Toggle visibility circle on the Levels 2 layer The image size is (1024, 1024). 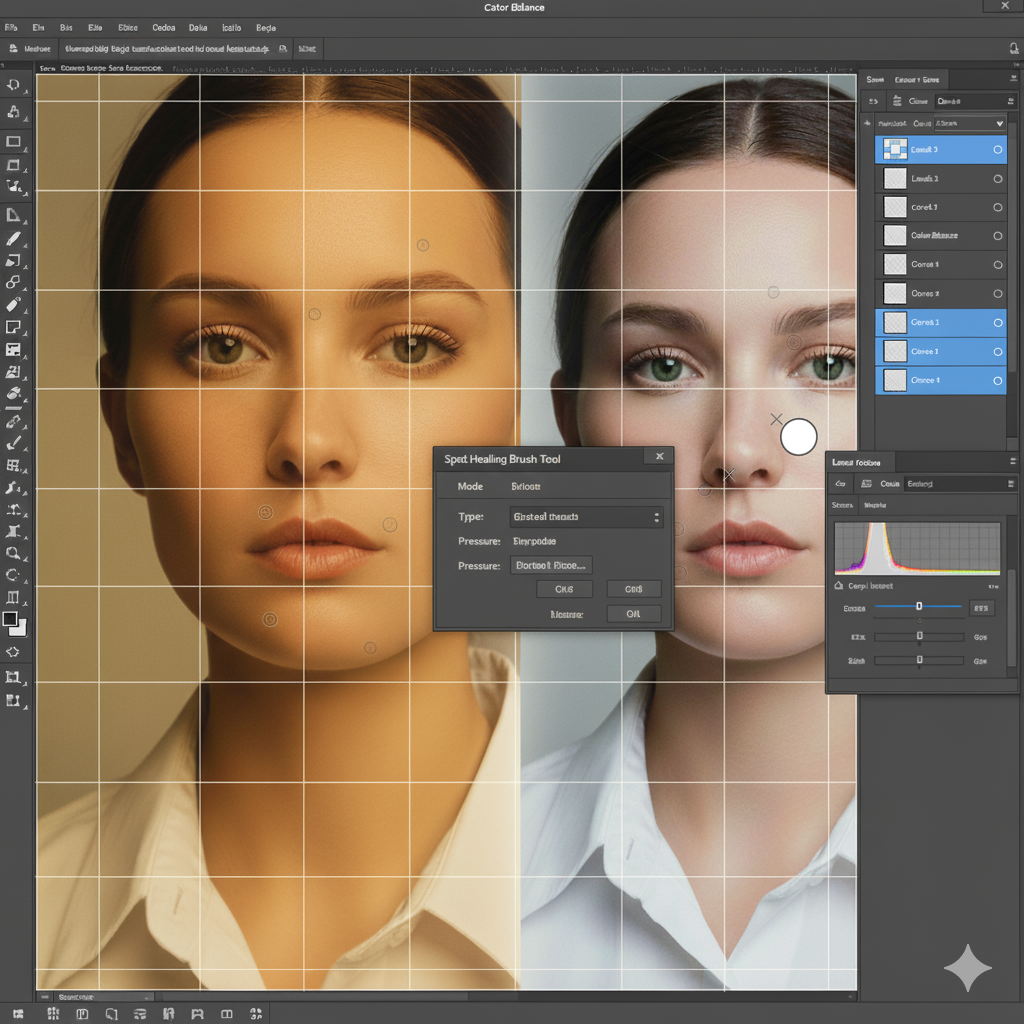(x=997, y=179)
